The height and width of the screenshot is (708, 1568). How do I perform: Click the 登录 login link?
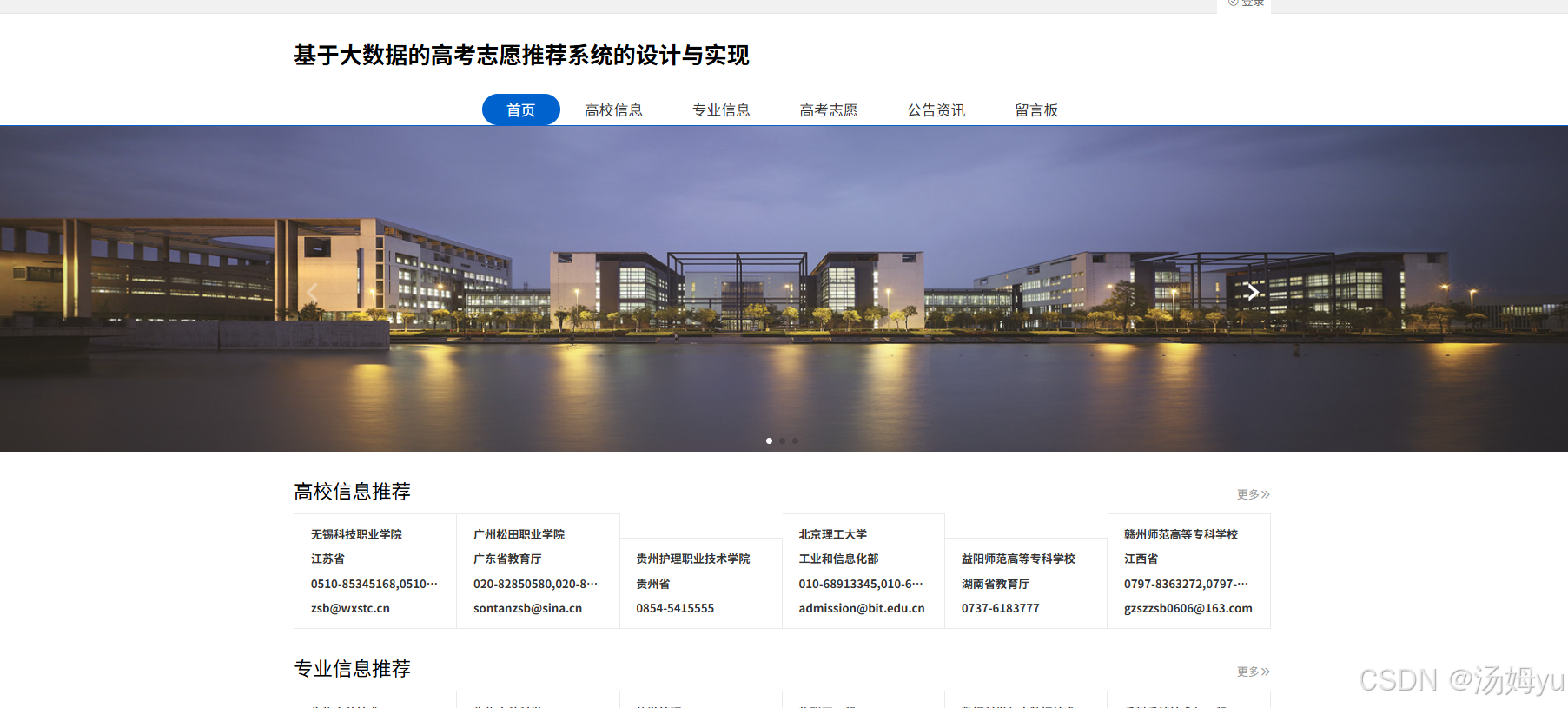pyautogui.click(x=1246, y=3)
